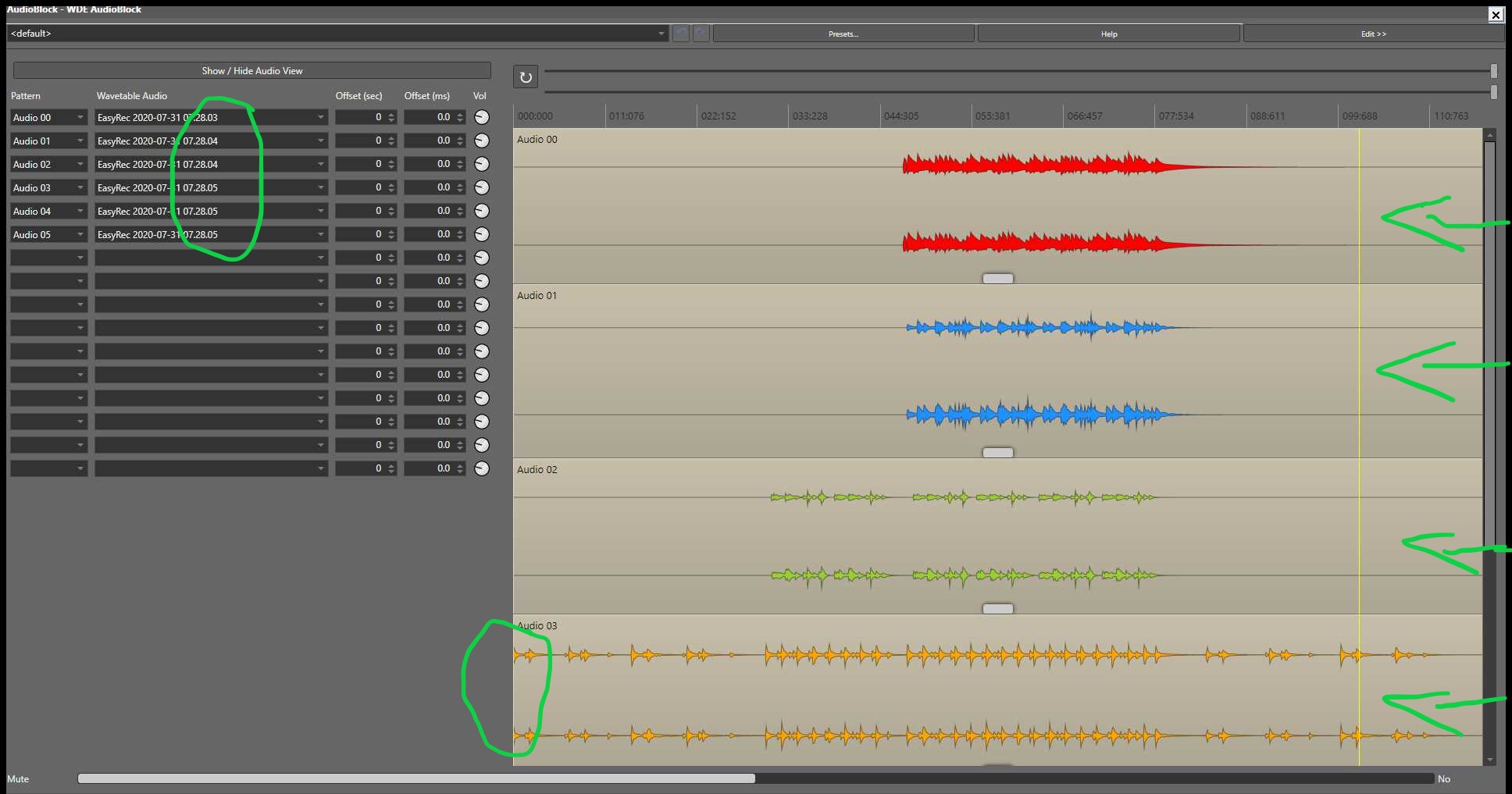Click the Vol knob on the Audio 00 row
Viewport: 1512px width, 794px height.
[x=481, y=117]
